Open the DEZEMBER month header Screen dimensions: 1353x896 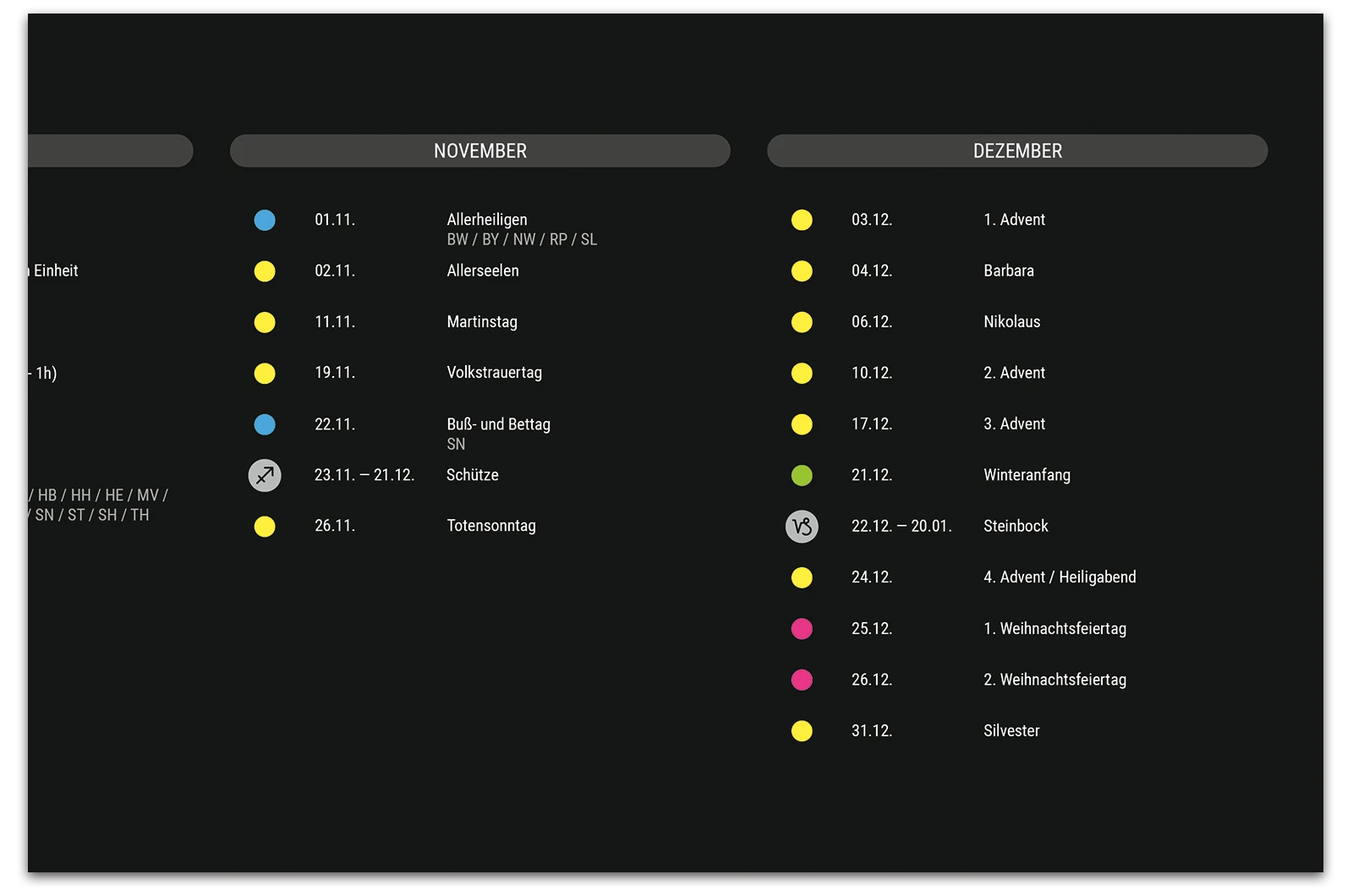pyautogui.click(x=1017, y=151)
